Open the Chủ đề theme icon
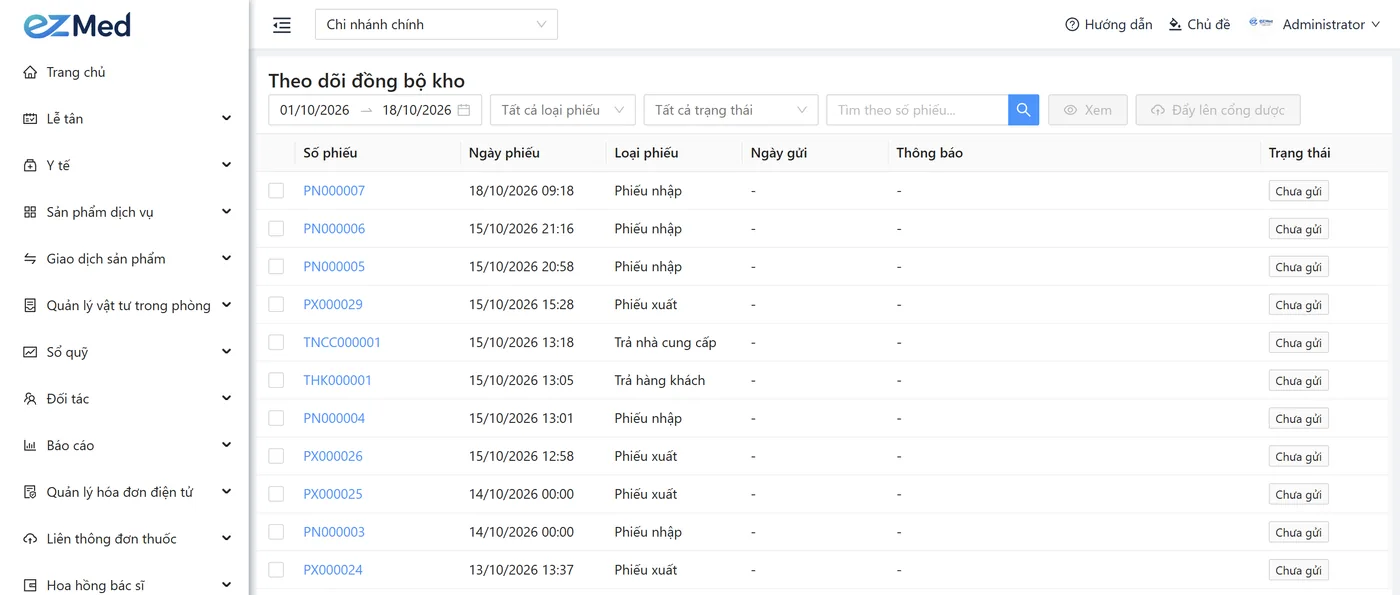Image resolution: width=1400 pixels, height=595 pixels. pos(1176,25)
